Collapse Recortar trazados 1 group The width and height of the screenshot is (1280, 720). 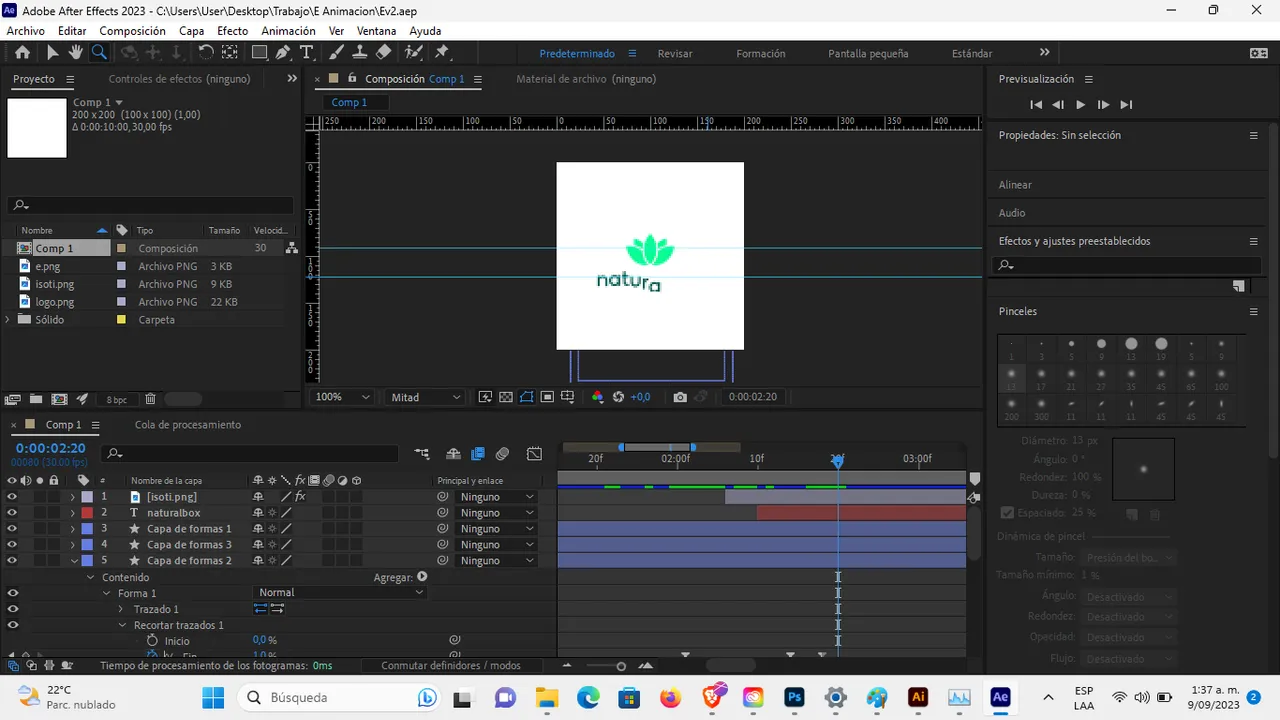pyautogui.click(x=122, y=625)
